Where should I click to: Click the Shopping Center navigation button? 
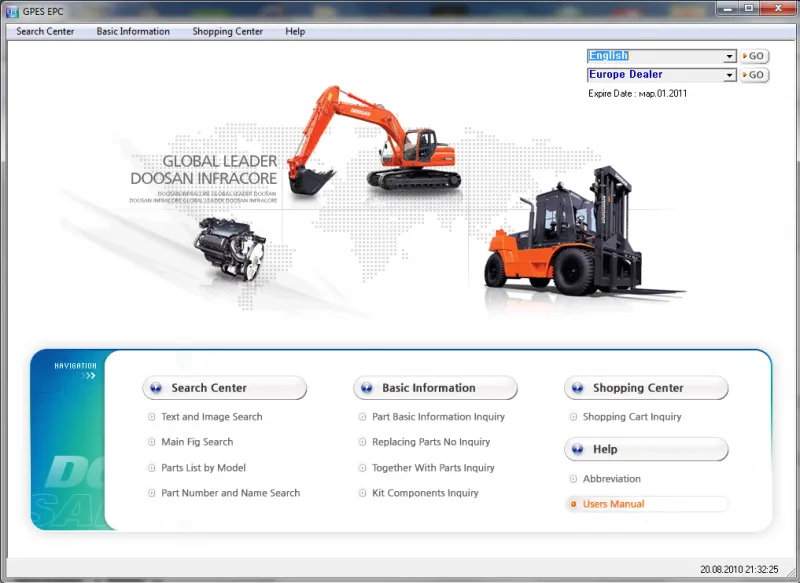tap(646, 388)
